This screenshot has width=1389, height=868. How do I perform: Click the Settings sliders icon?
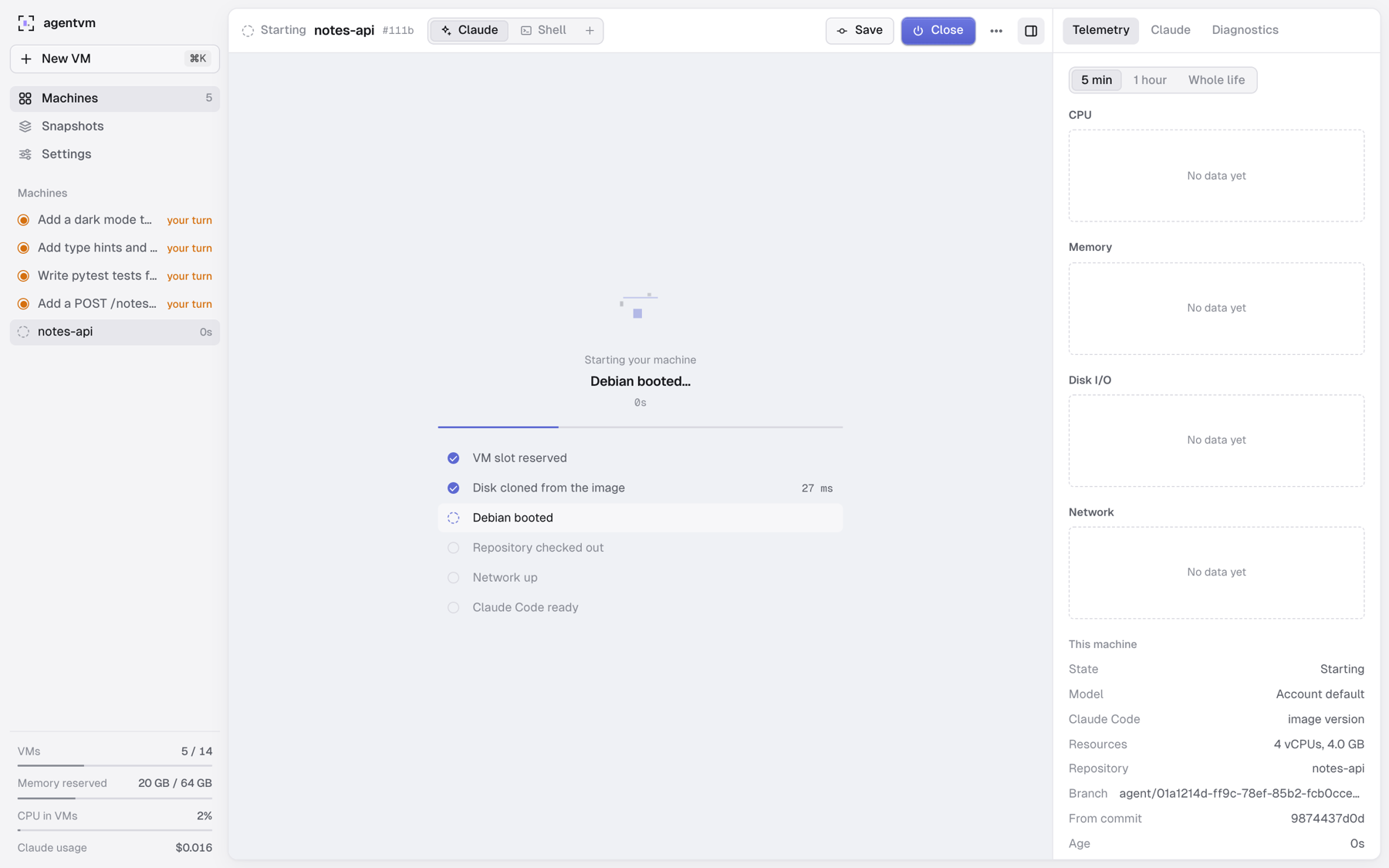click(25, 154)
